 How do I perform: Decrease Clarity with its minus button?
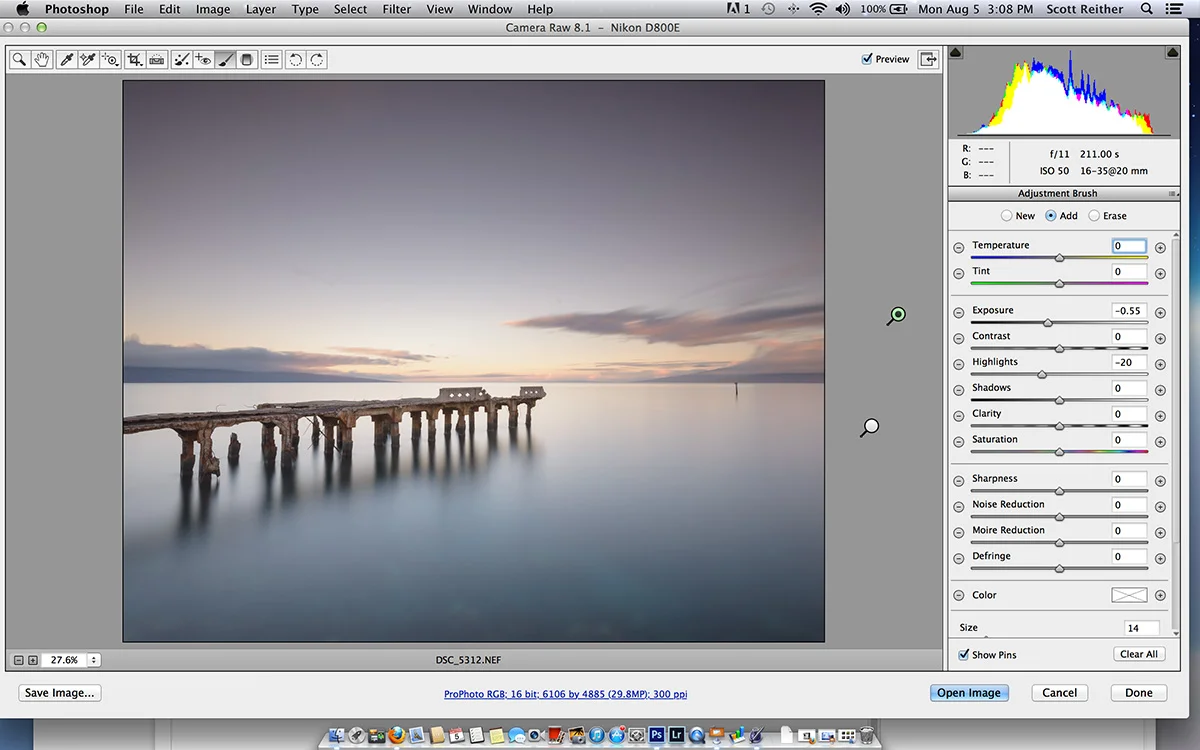tap(958, 415)
